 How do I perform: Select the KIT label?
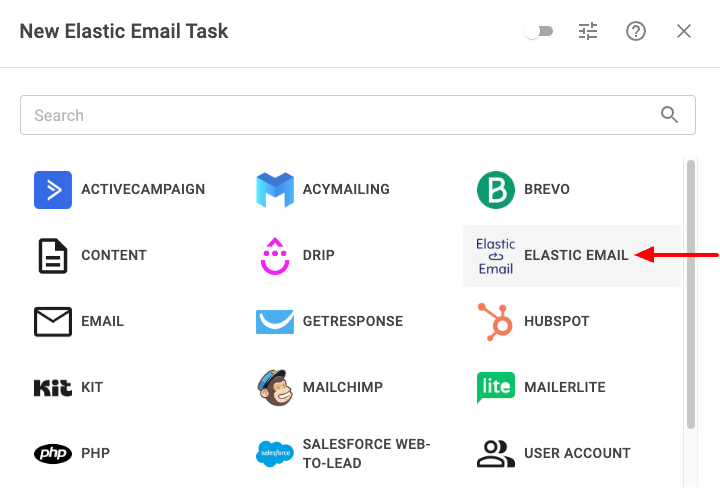coord(92,387)
